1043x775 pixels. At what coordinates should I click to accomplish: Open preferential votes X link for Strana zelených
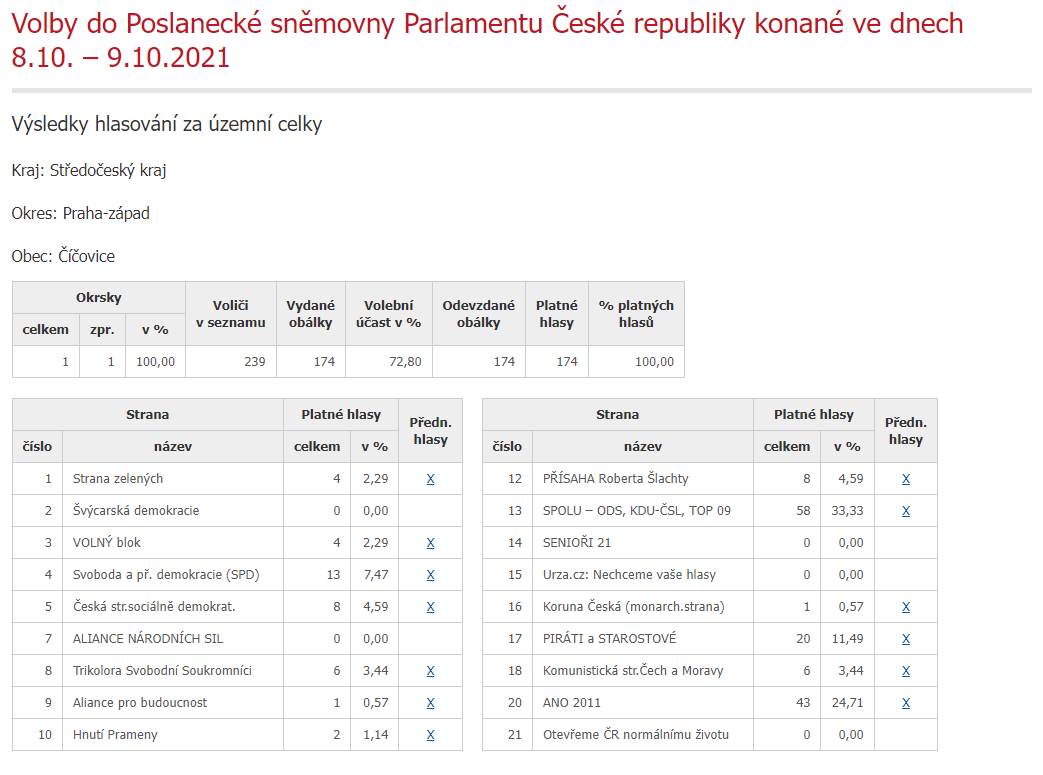coord(430,479)
